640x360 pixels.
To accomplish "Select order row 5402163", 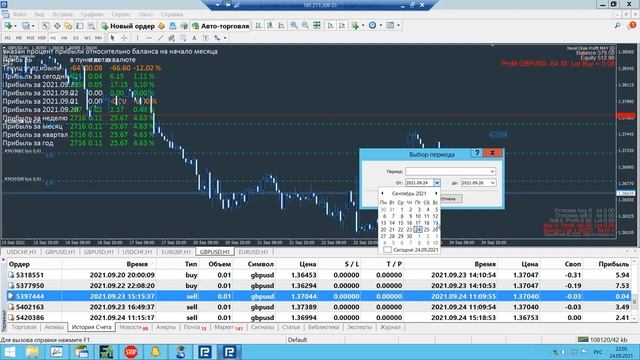I will (319, 307).
